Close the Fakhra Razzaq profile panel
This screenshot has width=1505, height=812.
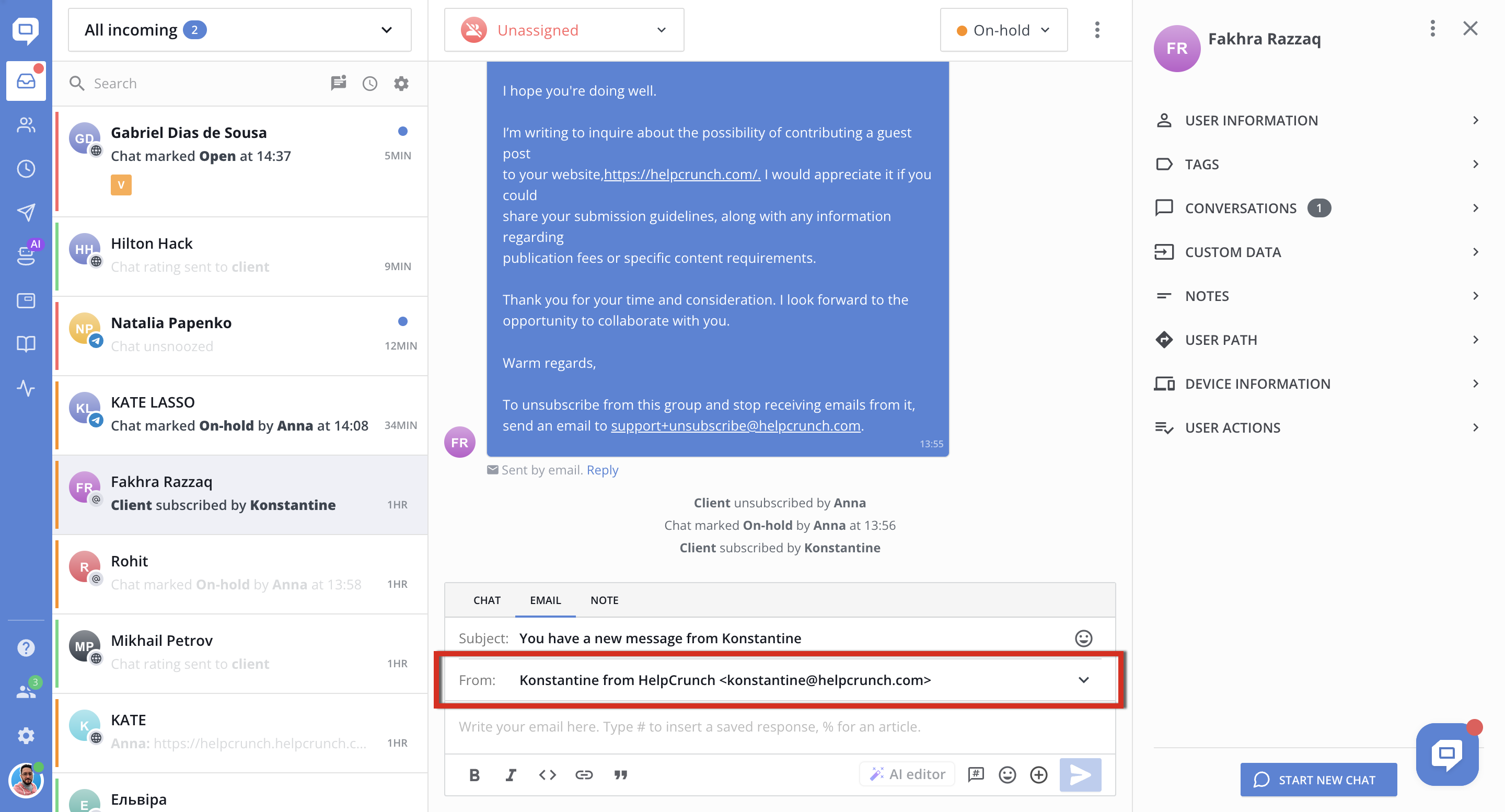(x=1470, y=28)
